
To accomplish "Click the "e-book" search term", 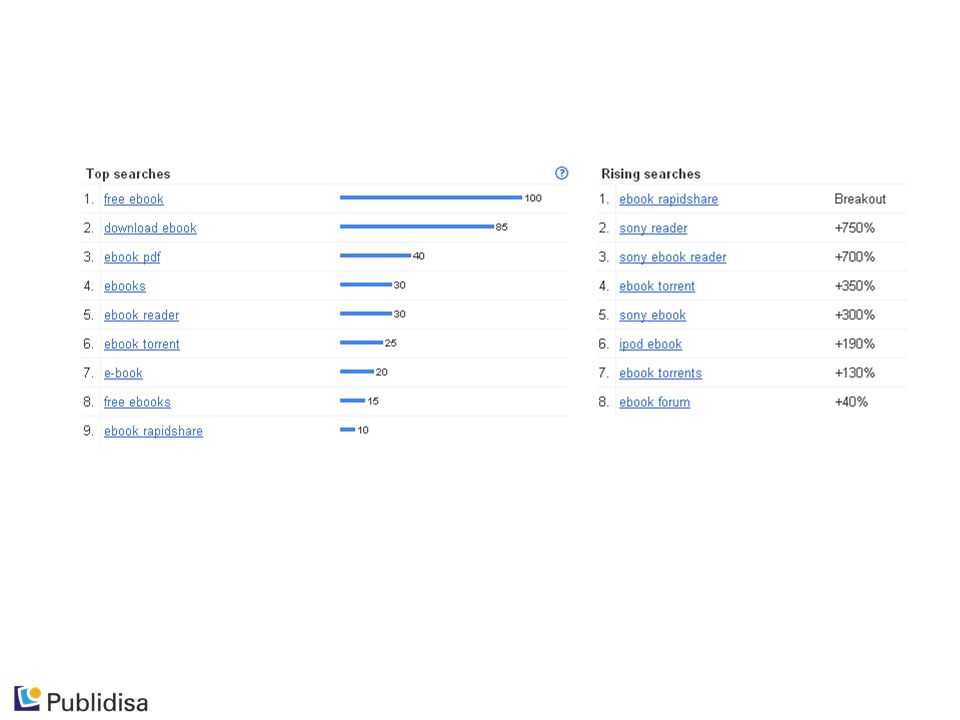I will 123,373.
